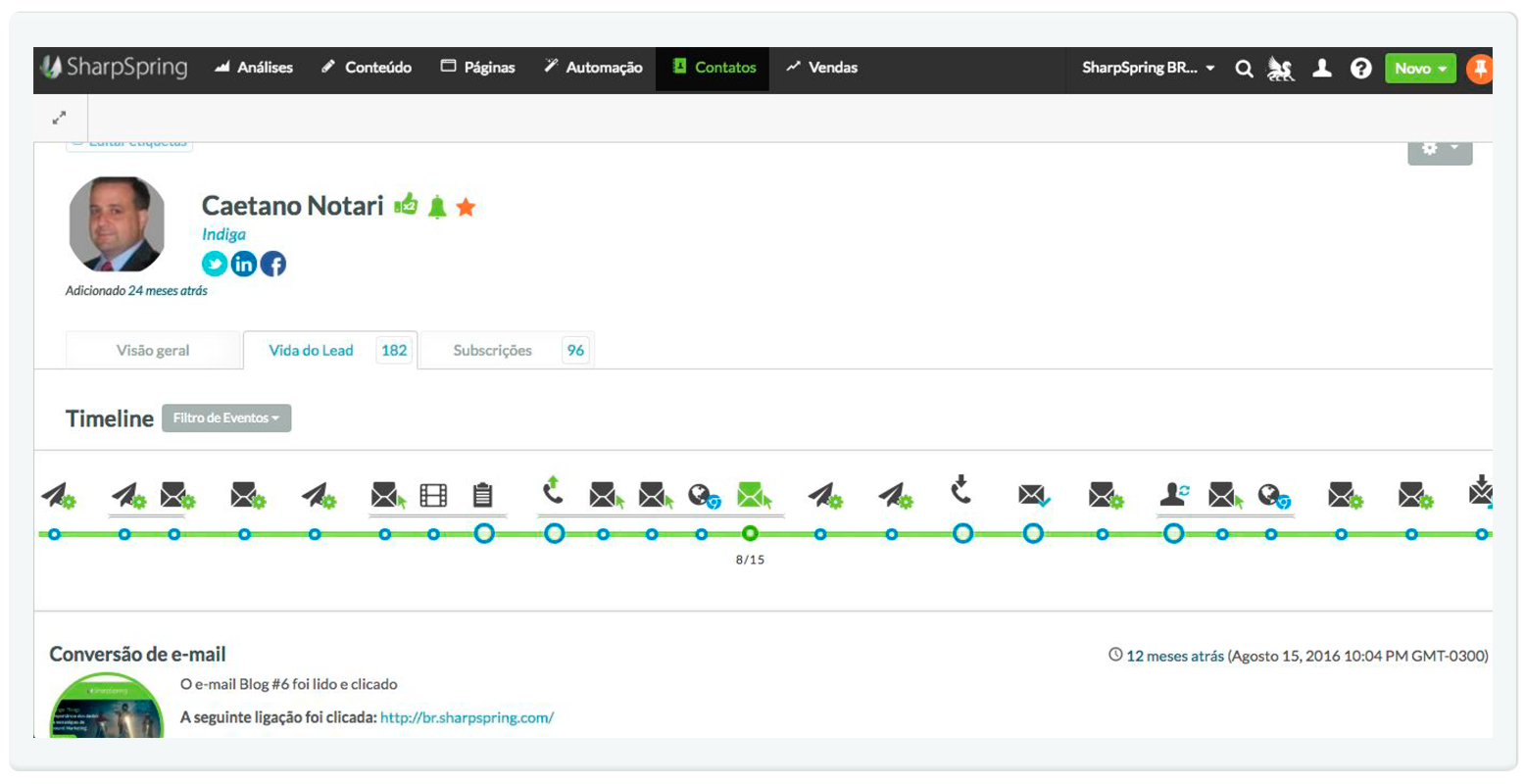Click the 12 meses atrás timestamp link
The width and height of the screenshot is (1525, 784).
(1175, 656)
